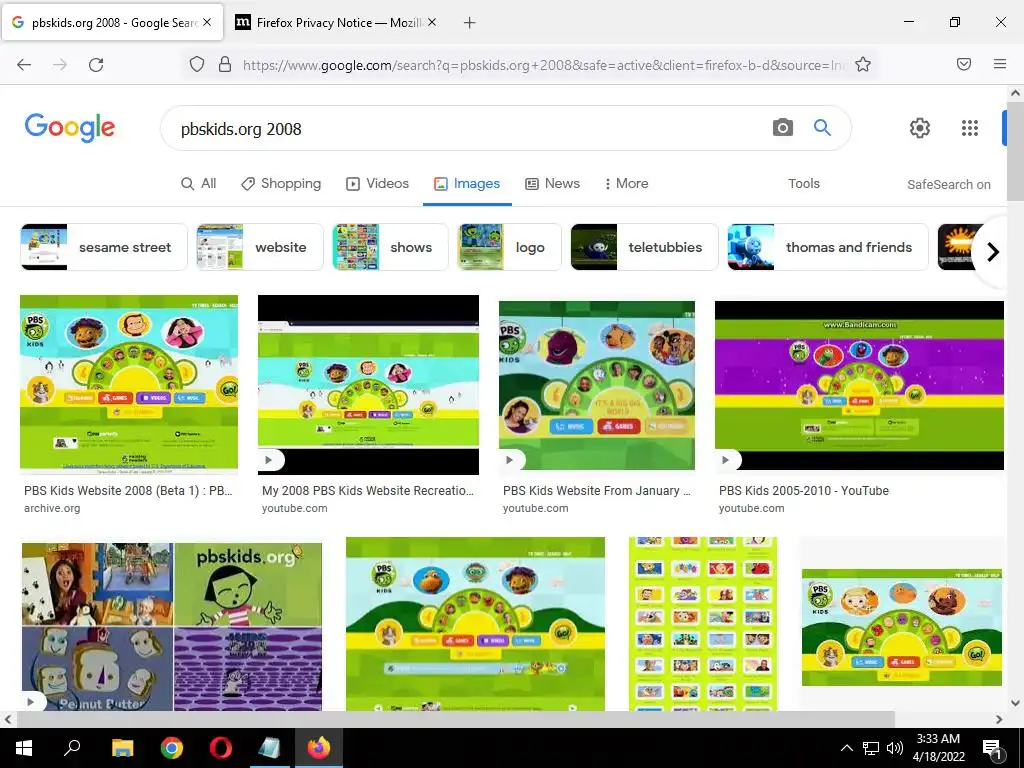1024x768 pixels.
Task: Submit search with blue magnifier icon
Action: click(x=822, y=127)
